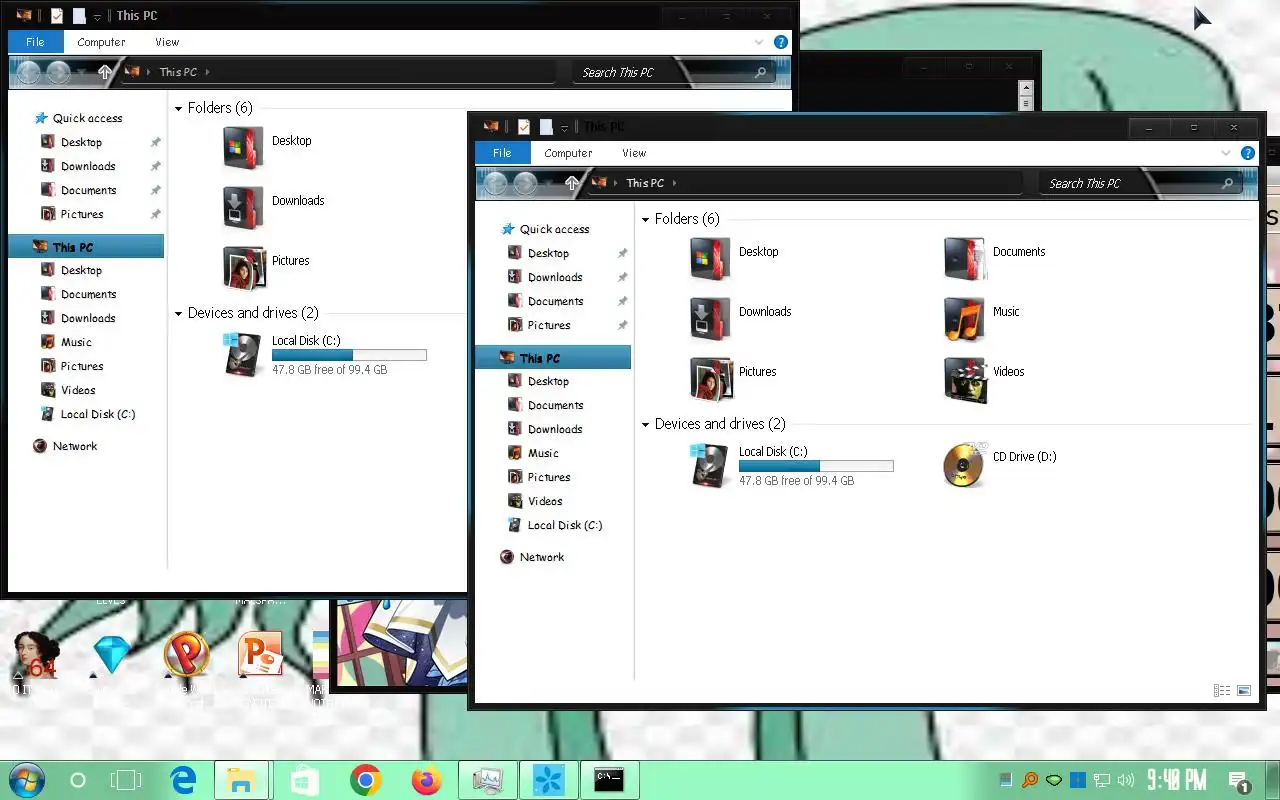Click New folder quick access icon in front window title bar
Screen dimensions: 1280x800
546,127
